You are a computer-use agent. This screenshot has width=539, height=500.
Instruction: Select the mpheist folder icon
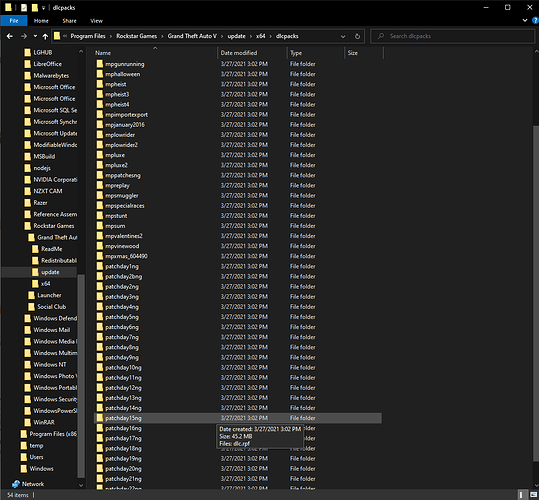(x=100, y=84)
